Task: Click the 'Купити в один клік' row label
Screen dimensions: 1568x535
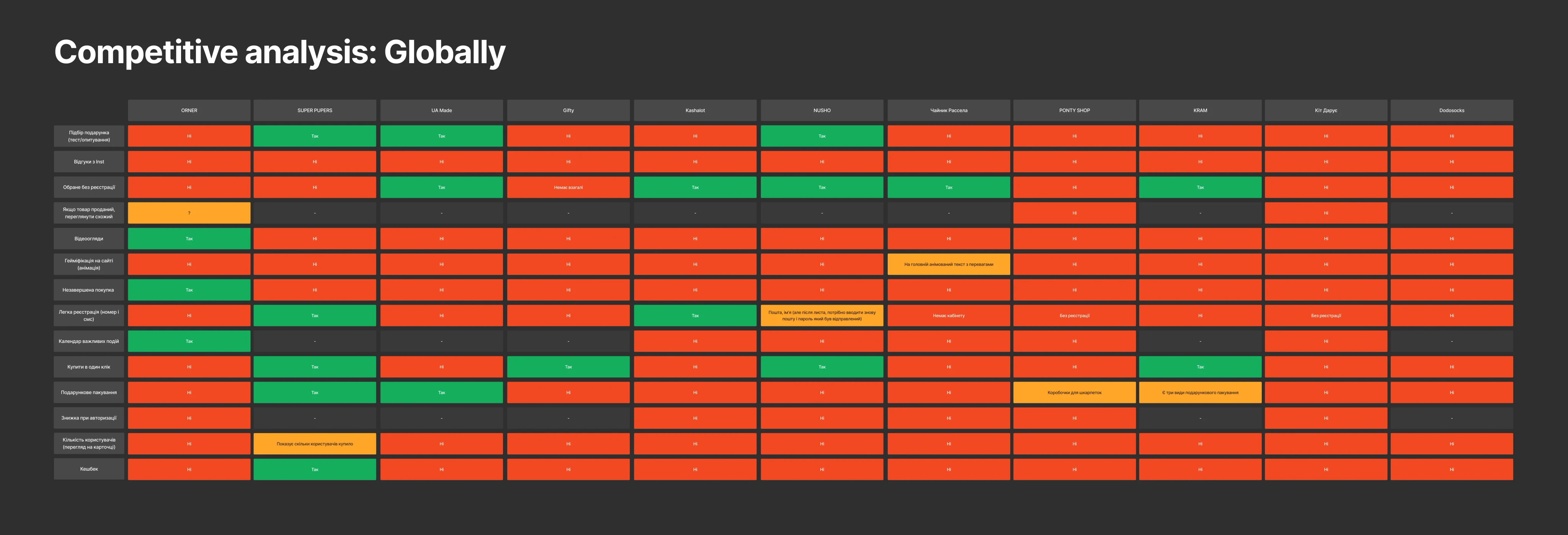Action: click(x=89, y=367)
